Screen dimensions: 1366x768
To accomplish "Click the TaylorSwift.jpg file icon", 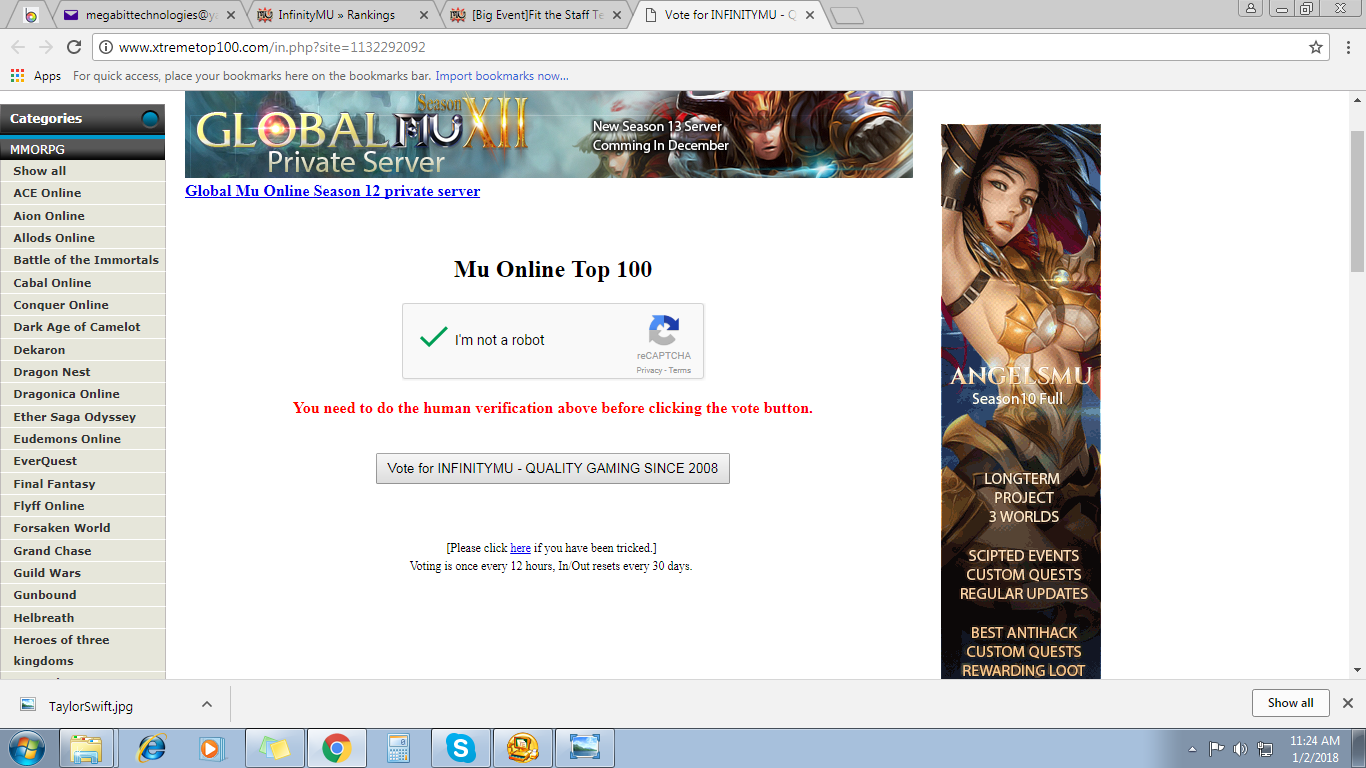I will tap(28, 705).
